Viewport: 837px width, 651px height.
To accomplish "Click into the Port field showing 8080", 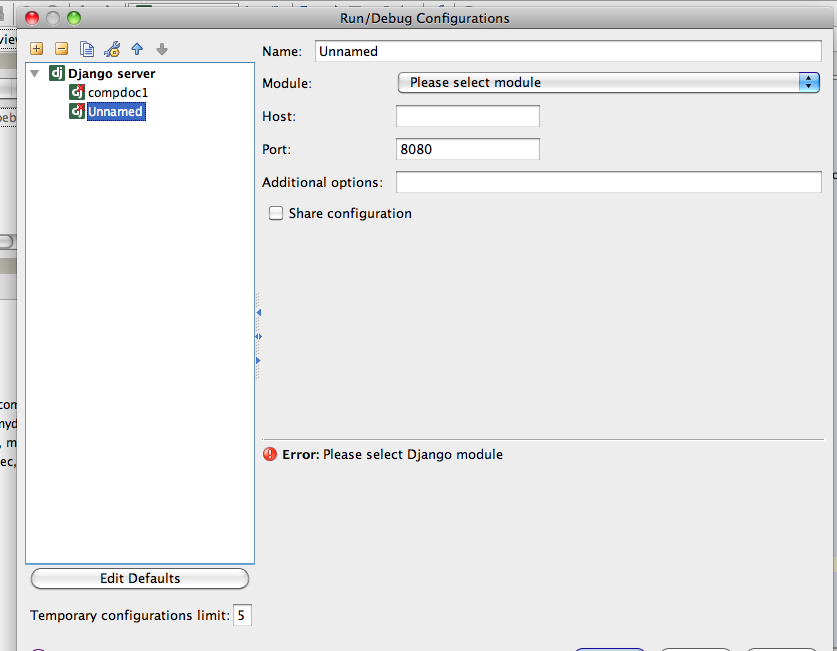I will point(468,149).
